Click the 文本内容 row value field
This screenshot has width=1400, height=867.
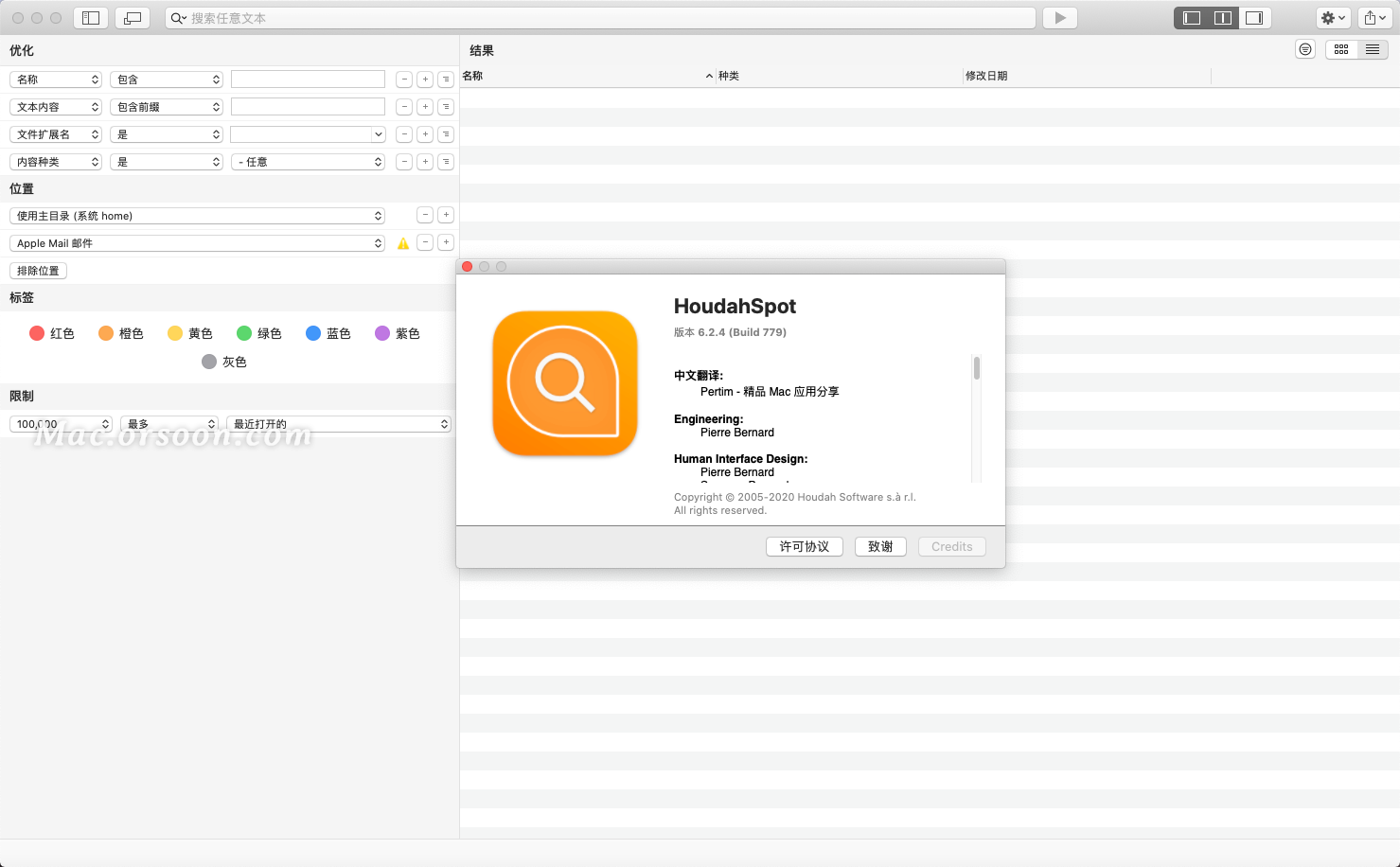[308, 107]
